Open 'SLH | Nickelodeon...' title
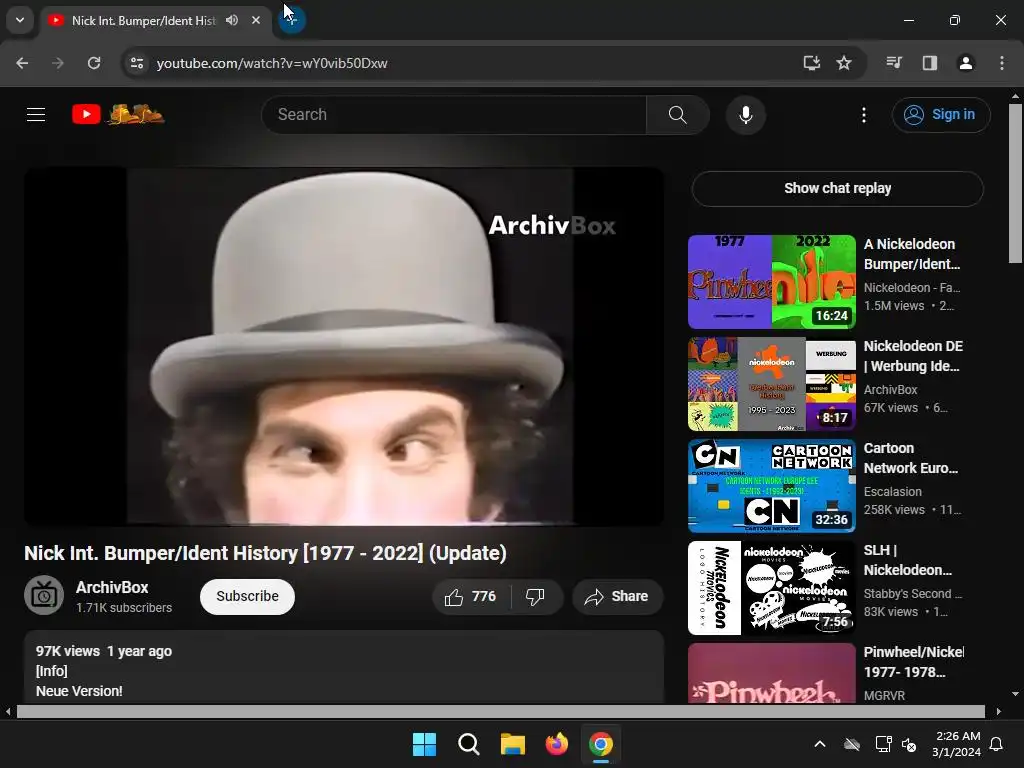Image resolution: width=1024 pixels, height=768 pixels. click(x=908, y=560)
